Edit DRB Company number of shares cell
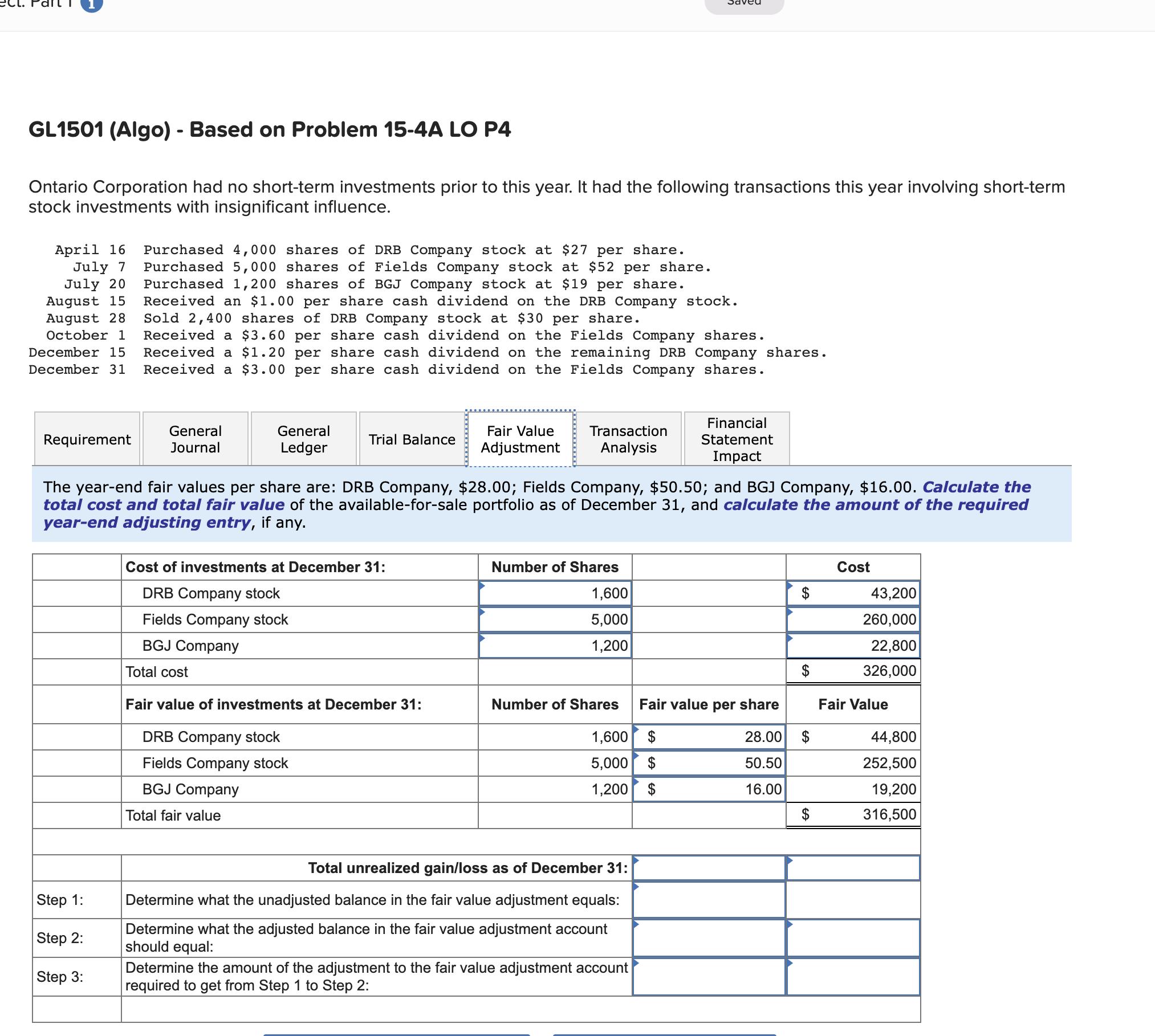This screenshot has width=1155, height=1036. coord(555,593)
